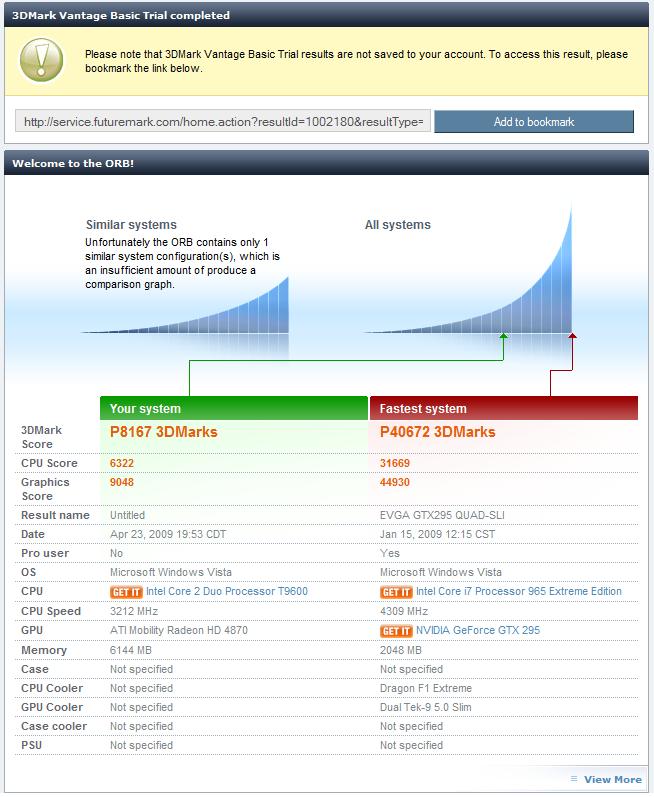Click the 4309 MHz CPU speed value
654x797 pixels.
point(404,611)
